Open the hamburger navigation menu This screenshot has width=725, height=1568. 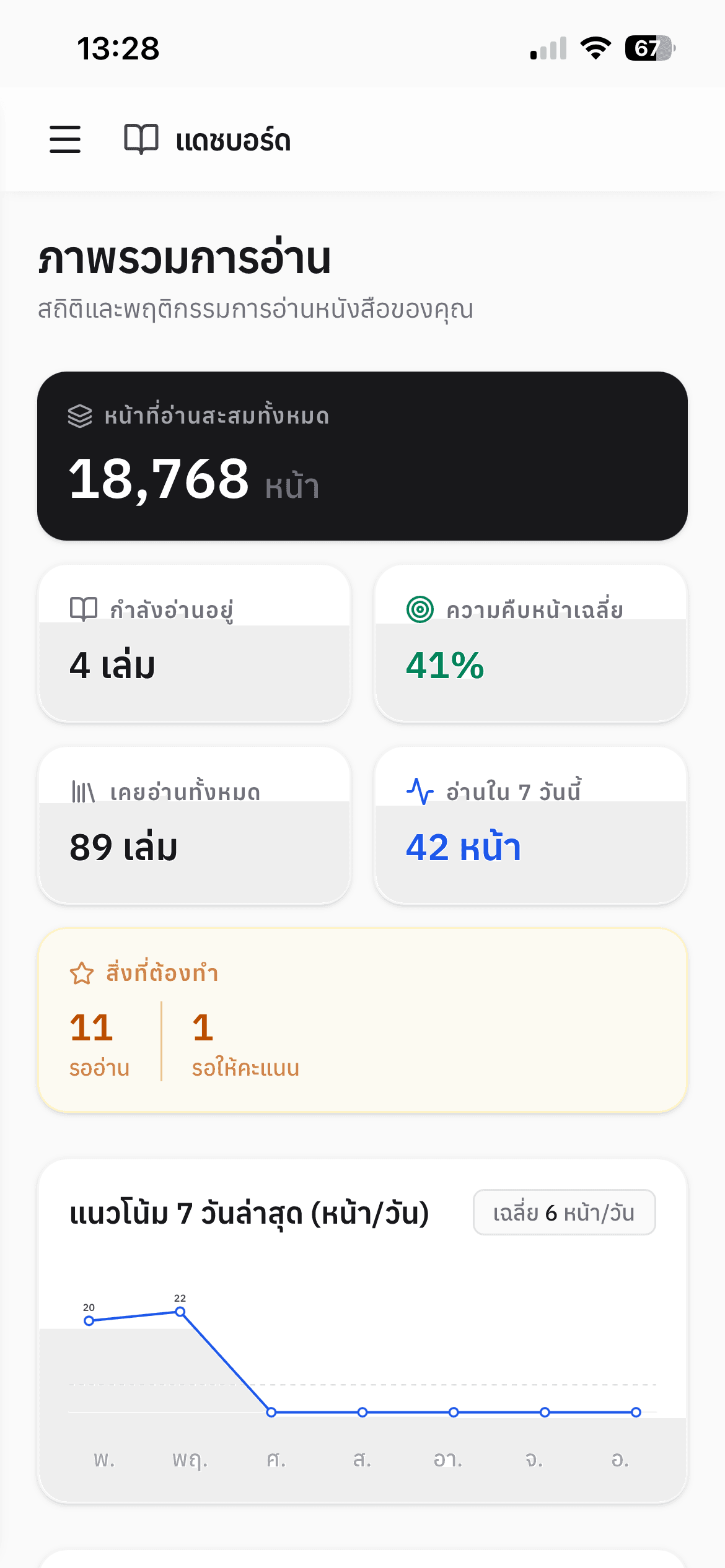click(x=65, y=139)
